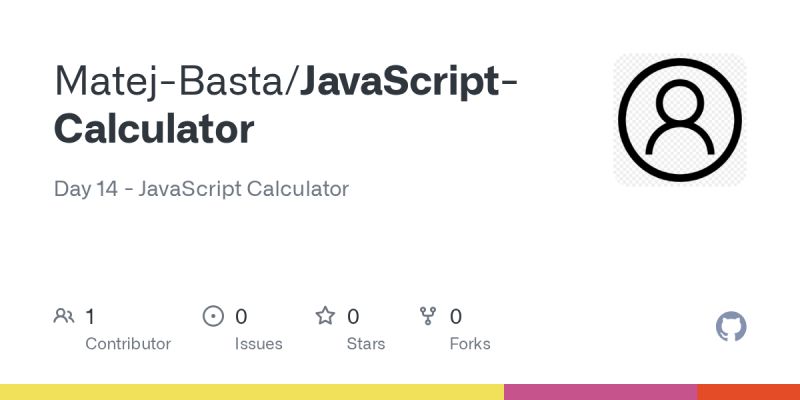The height and width of the screenshot is (400, 800).
Task: Click the 'Day 14 - JavaScript Calculator' description
Action: 201,188
